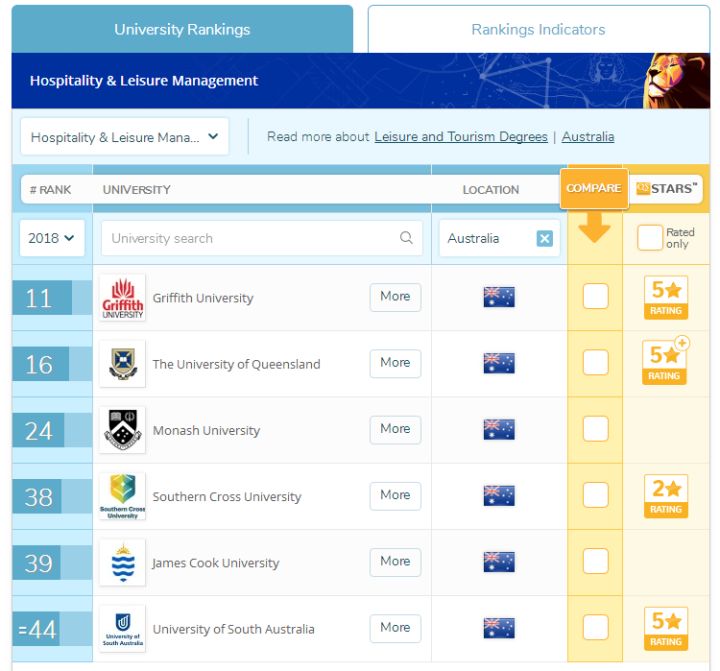The width and height of the screenshot is (720, 671).
Task: Enable the Rated only checkbox
Action: click(x=650, y=238)
